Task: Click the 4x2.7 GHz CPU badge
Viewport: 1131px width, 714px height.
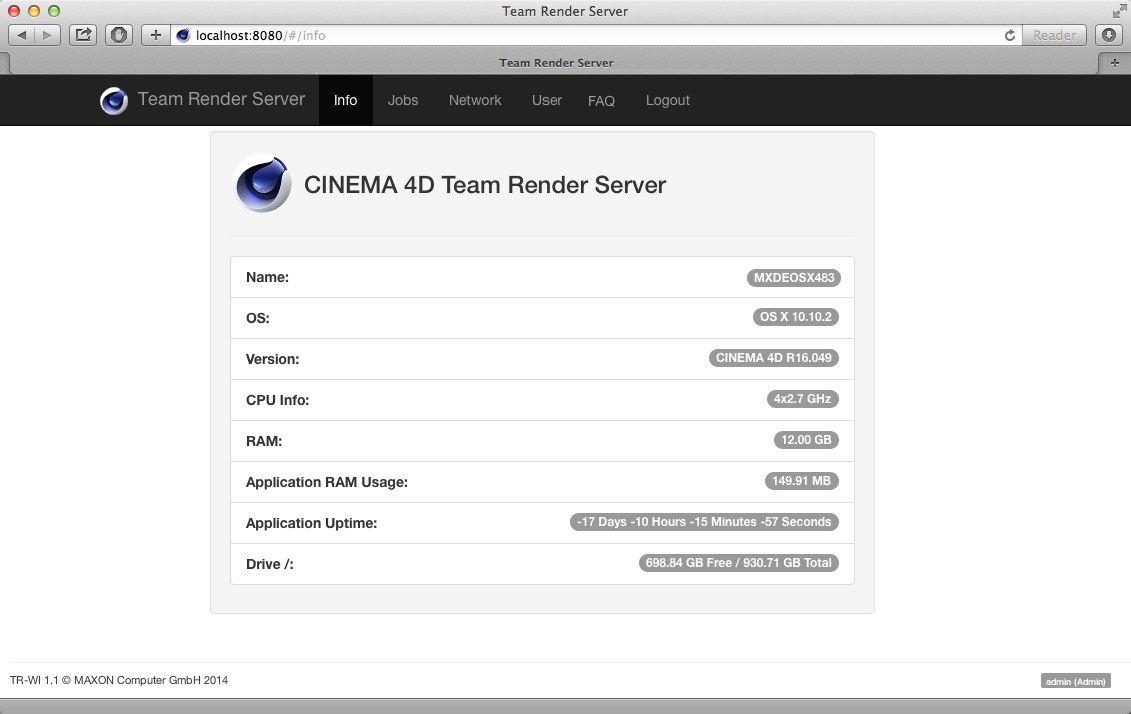Action: (x=802, y=399)
